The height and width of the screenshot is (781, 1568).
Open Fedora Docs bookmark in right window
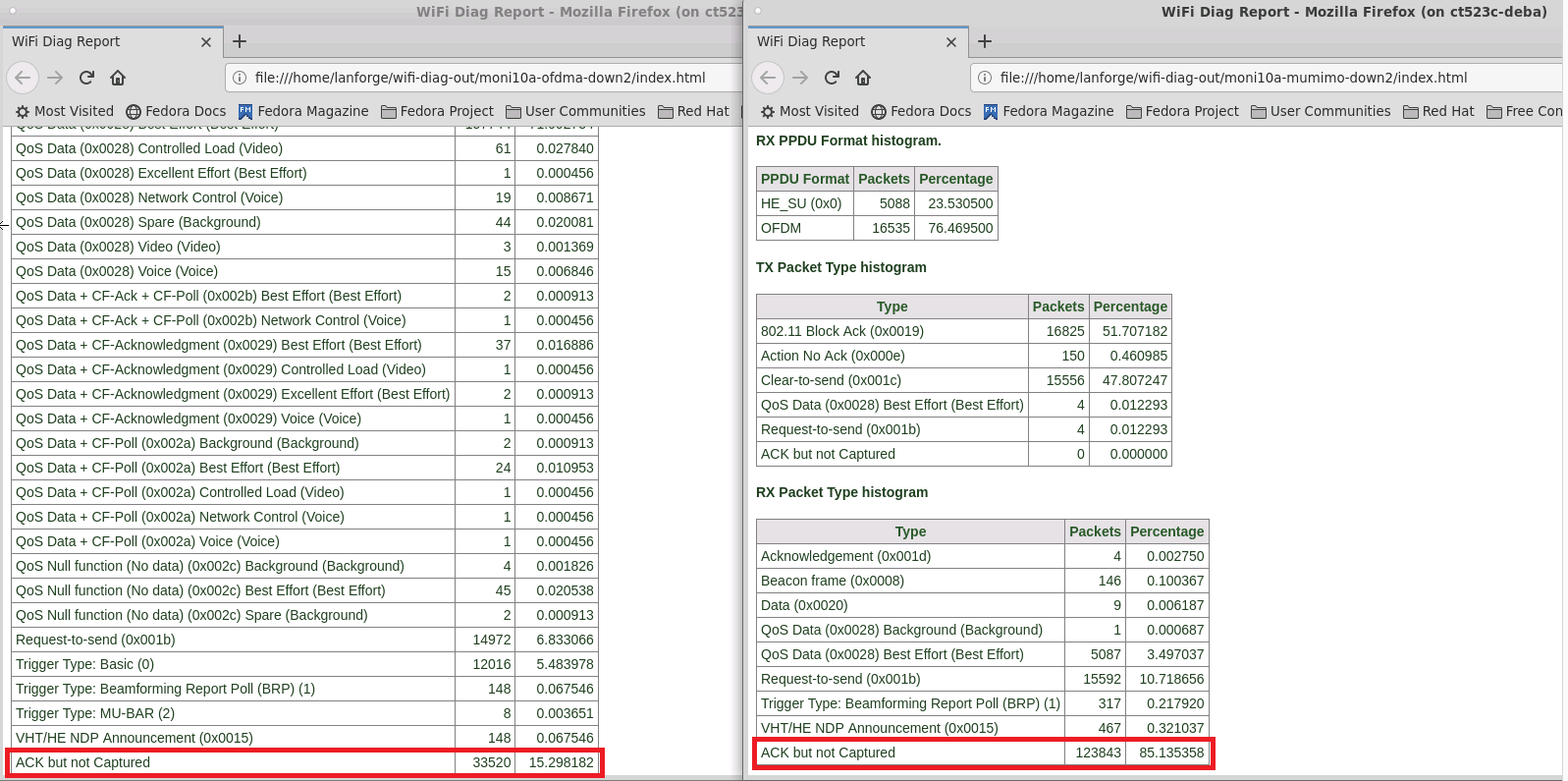click(922, 111)
